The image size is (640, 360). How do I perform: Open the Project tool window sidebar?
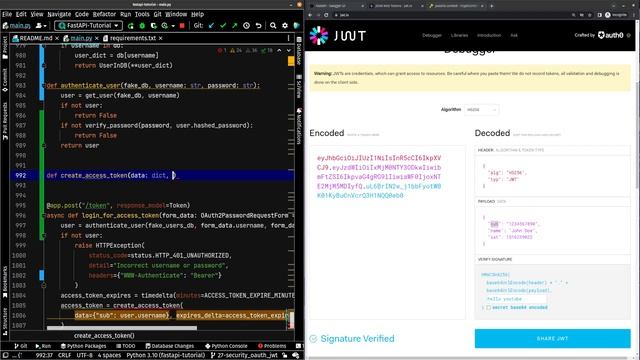[x=5, y=48]
